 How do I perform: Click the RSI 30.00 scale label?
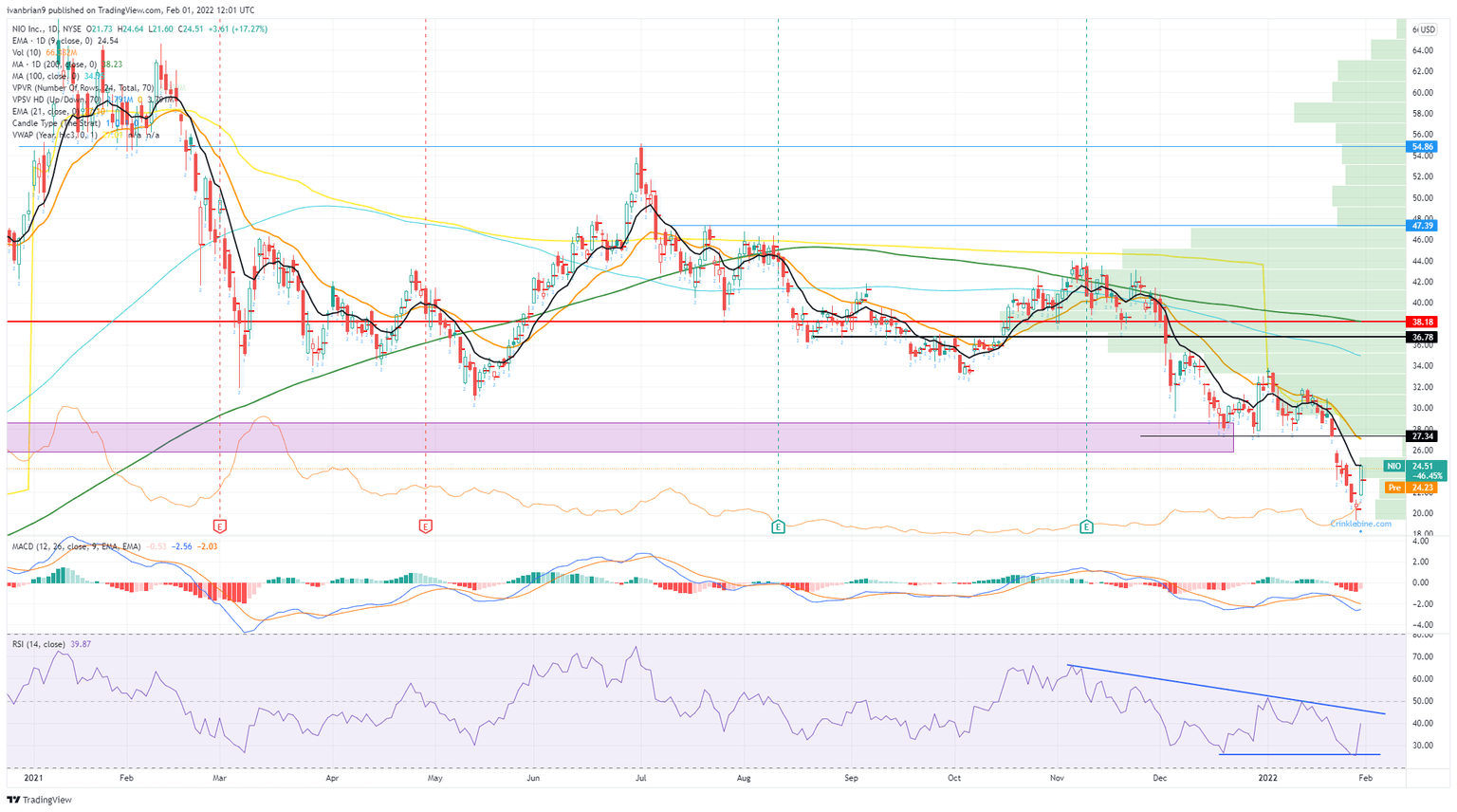click(x=1422, y=746)
